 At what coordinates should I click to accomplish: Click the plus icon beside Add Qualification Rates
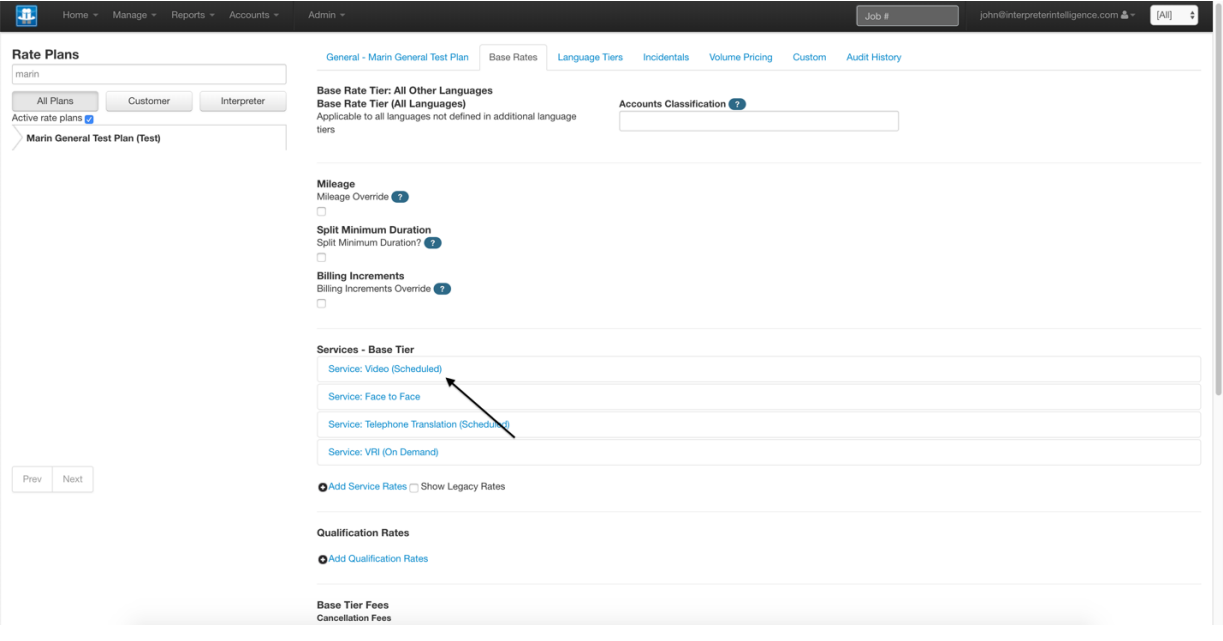(x=322, y=558)
